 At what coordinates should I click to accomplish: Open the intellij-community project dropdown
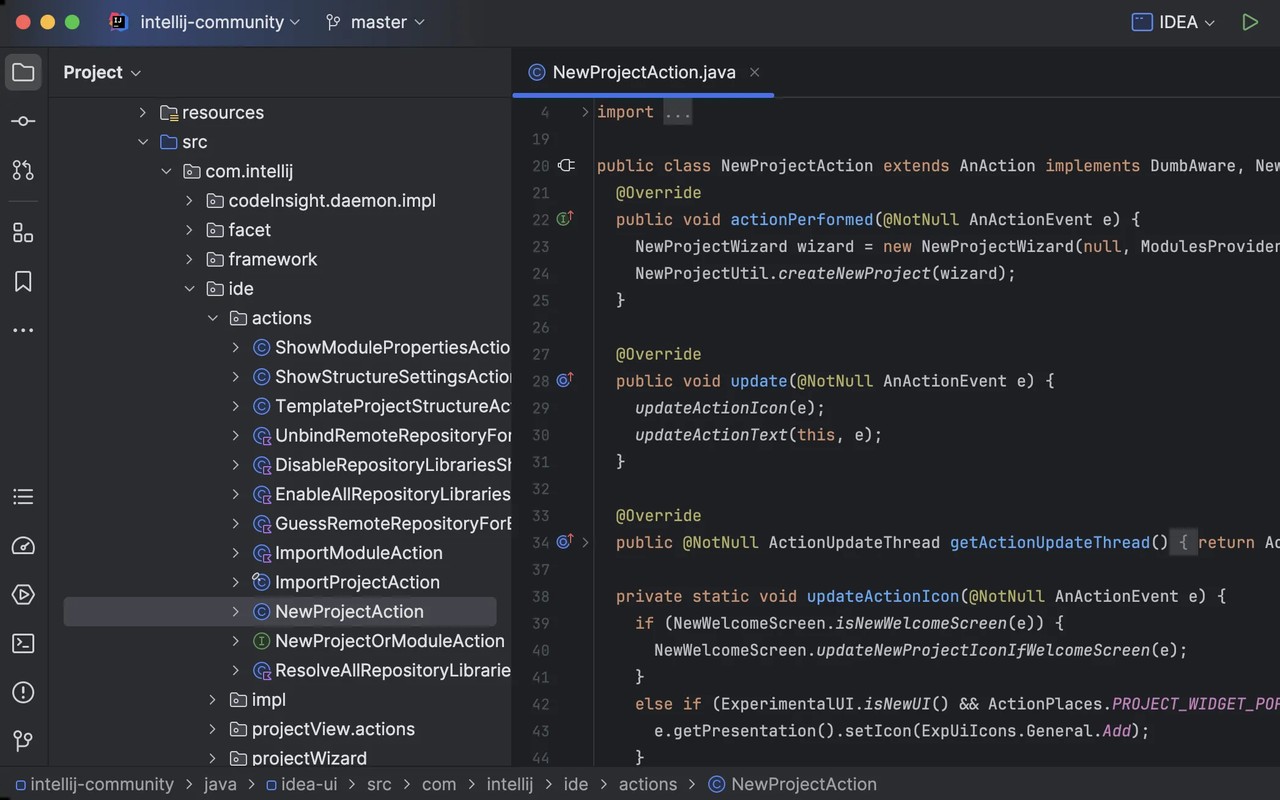pos(220,22)
